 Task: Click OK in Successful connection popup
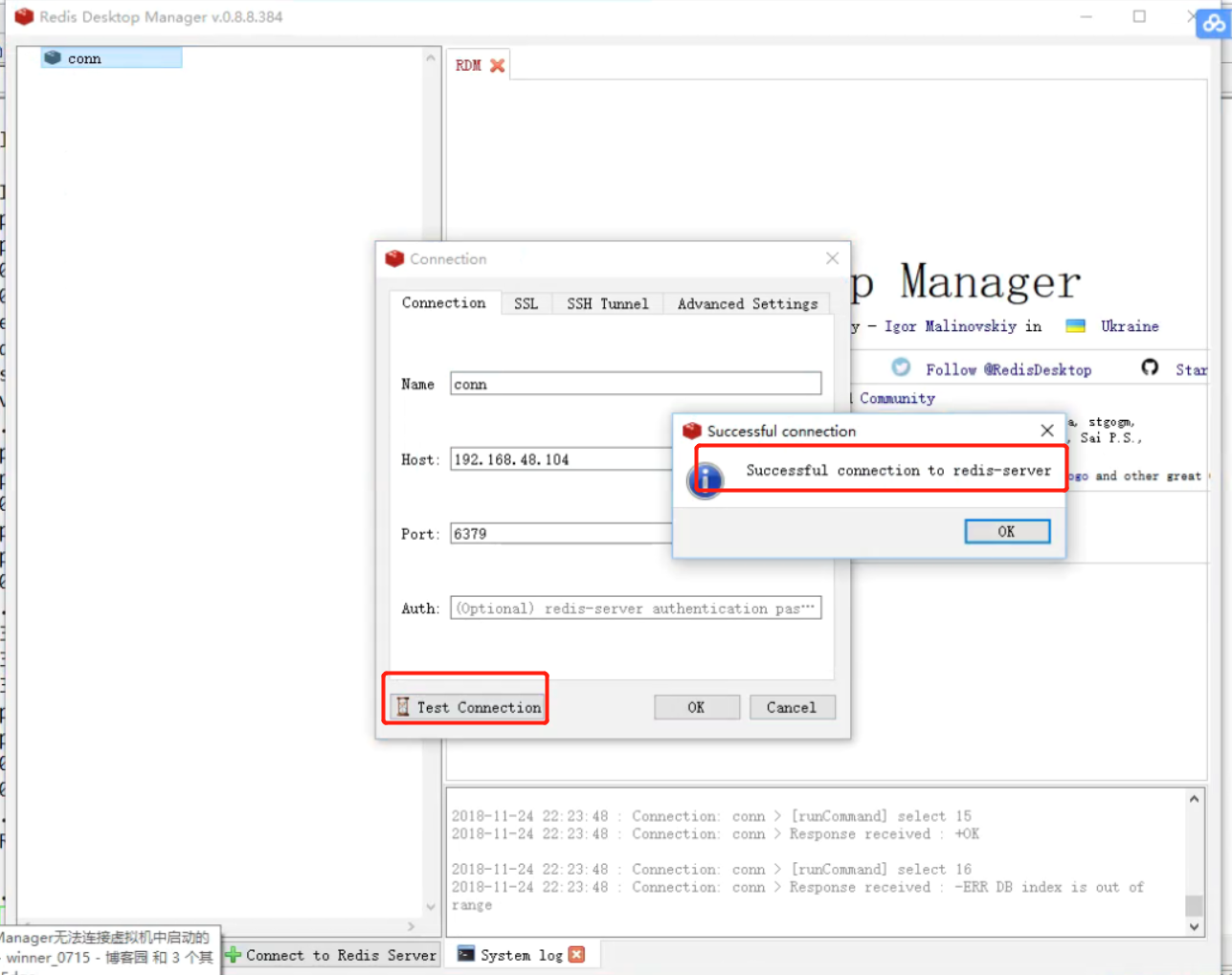coord(1007,531)
